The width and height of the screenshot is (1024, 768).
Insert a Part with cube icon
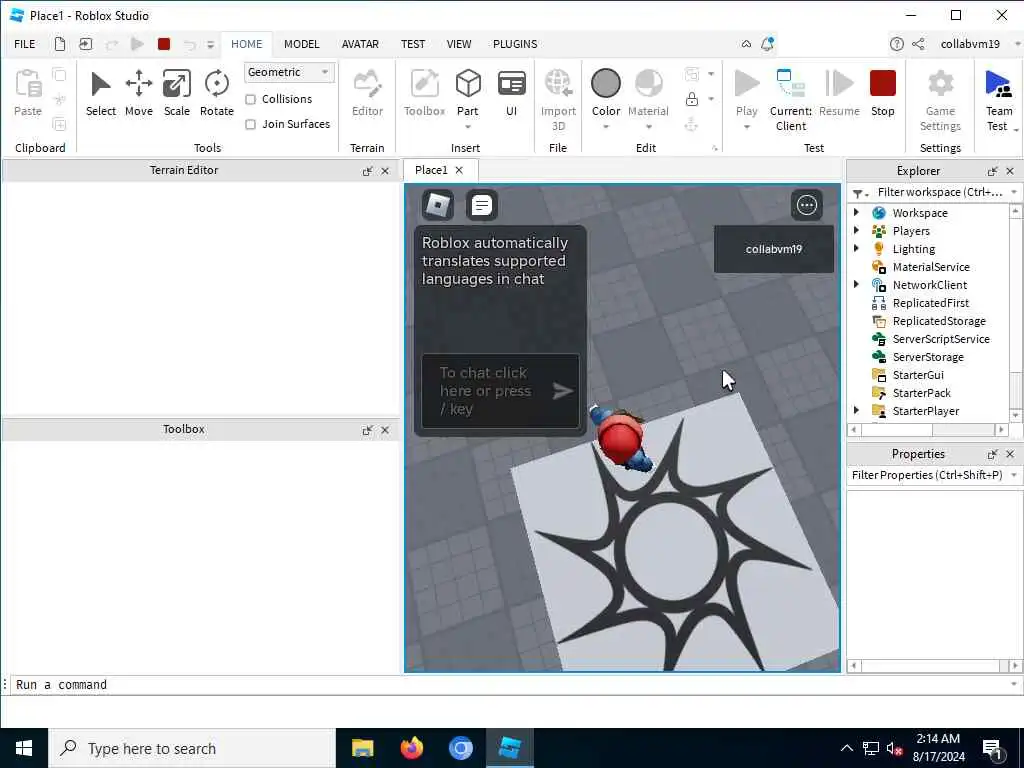tap(468, 84)
